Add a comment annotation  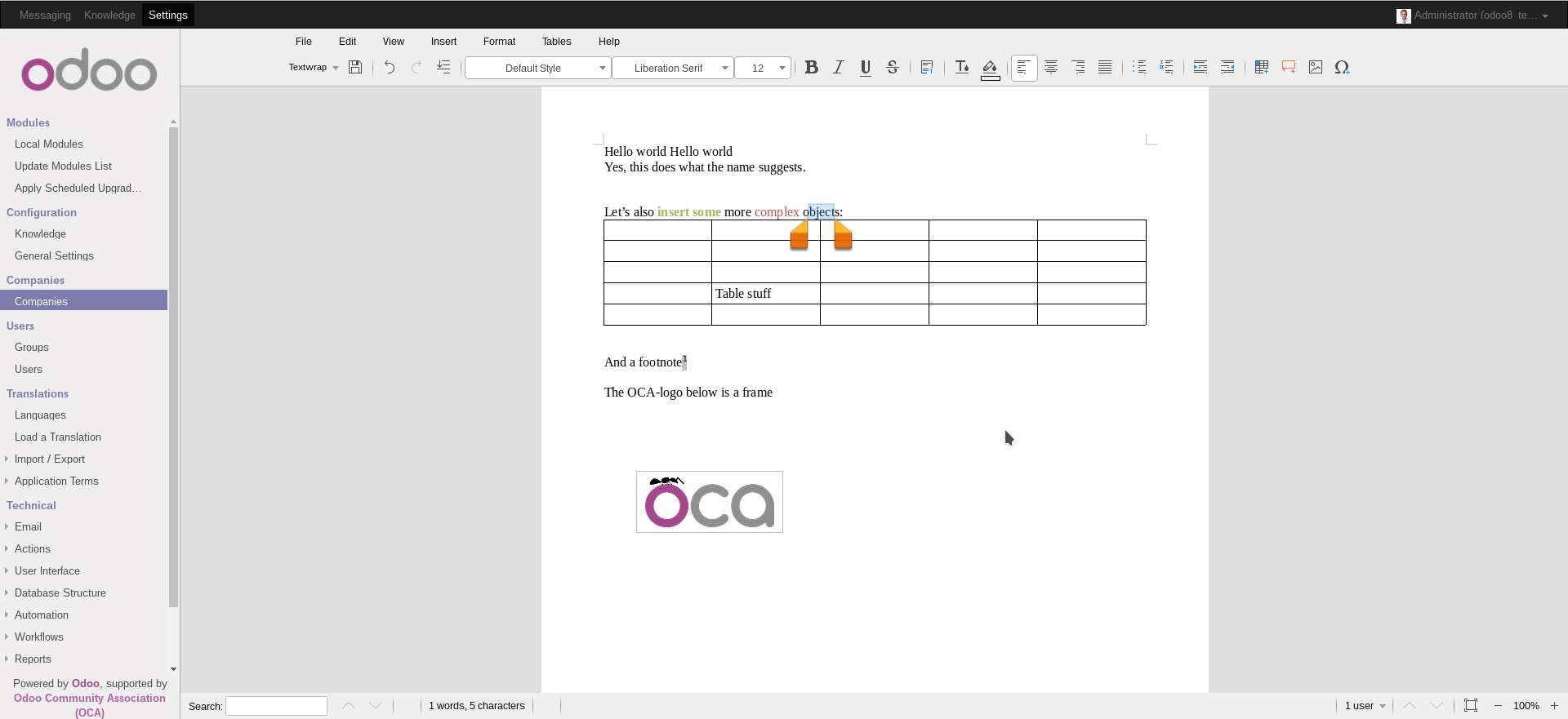1289,68
